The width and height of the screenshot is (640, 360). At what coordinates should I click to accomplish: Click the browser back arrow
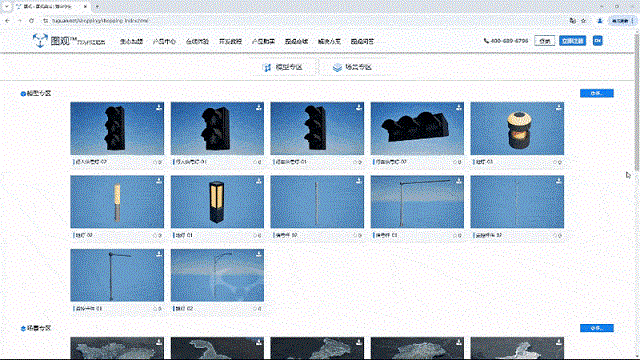point(7,20)
